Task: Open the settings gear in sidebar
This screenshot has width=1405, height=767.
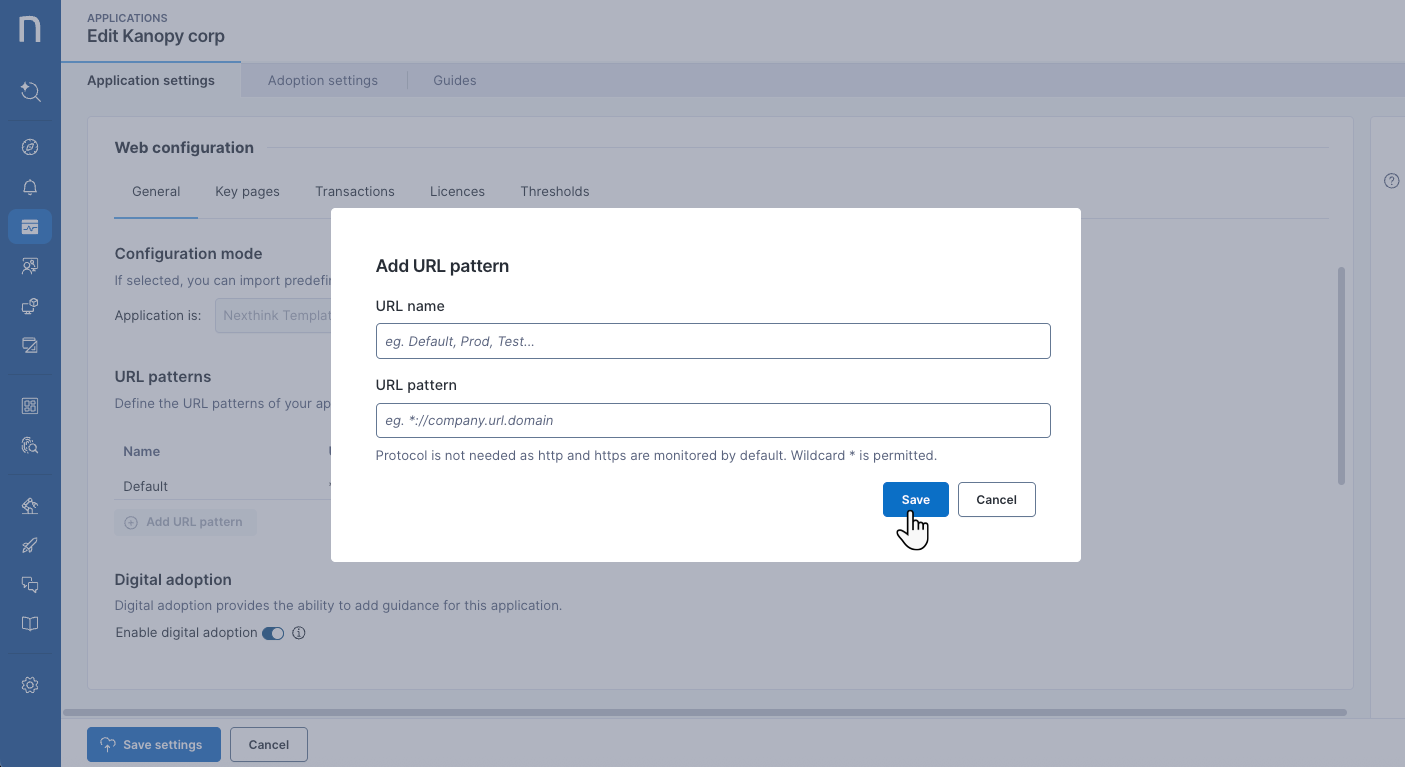Action: point(30,685)
